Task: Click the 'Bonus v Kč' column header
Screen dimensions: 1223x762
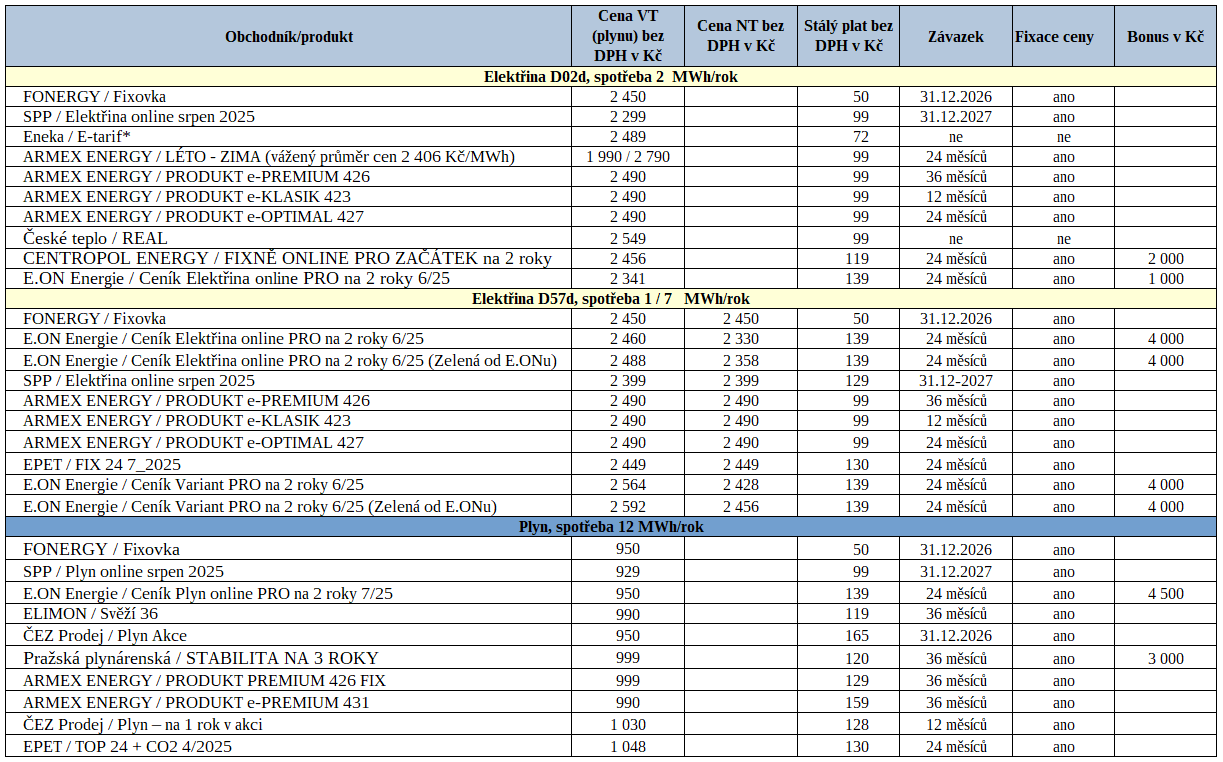Action: tap(1165, 37)
